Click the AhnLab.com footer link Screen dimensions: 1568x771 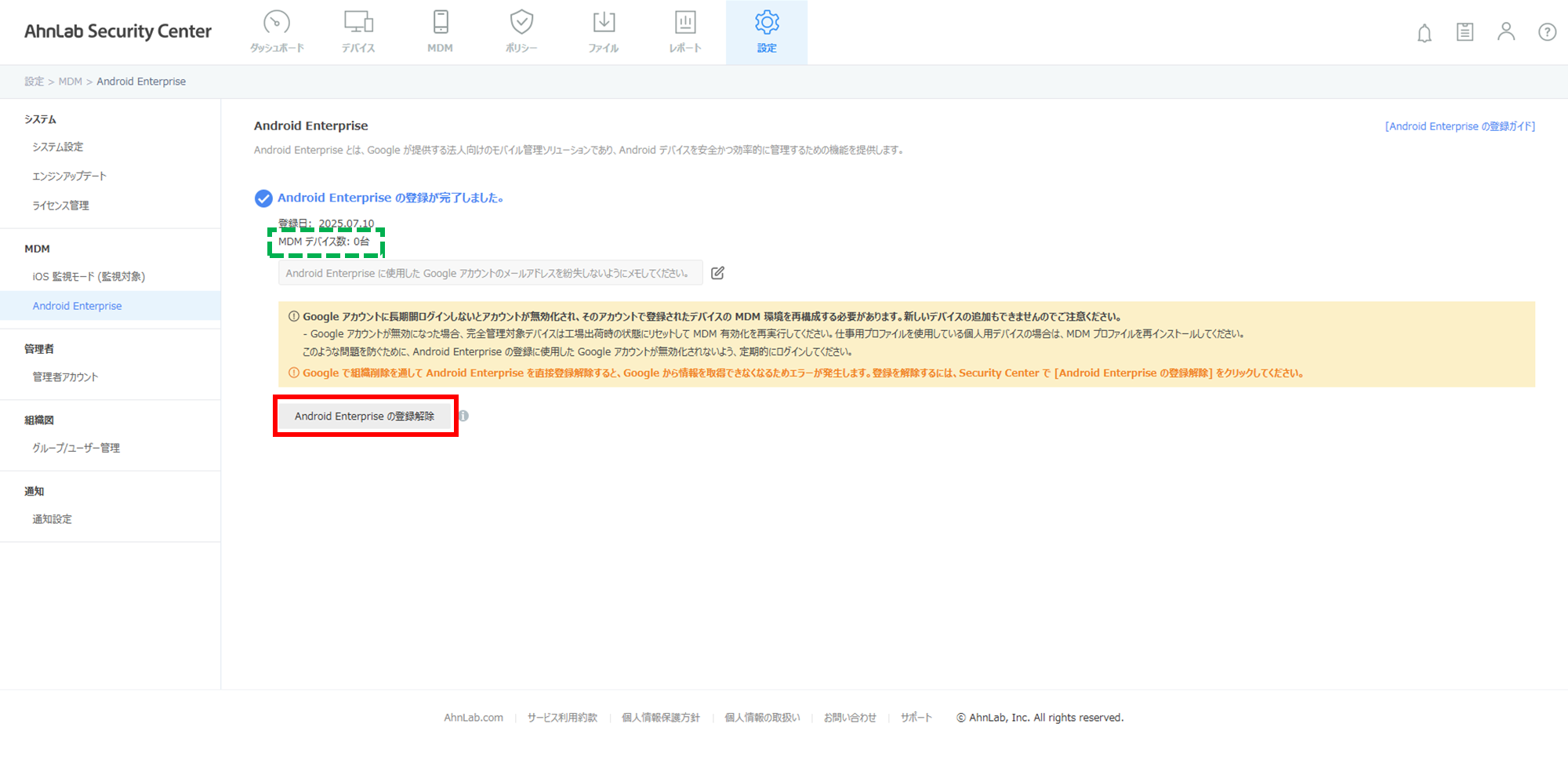tap(474, 718)
